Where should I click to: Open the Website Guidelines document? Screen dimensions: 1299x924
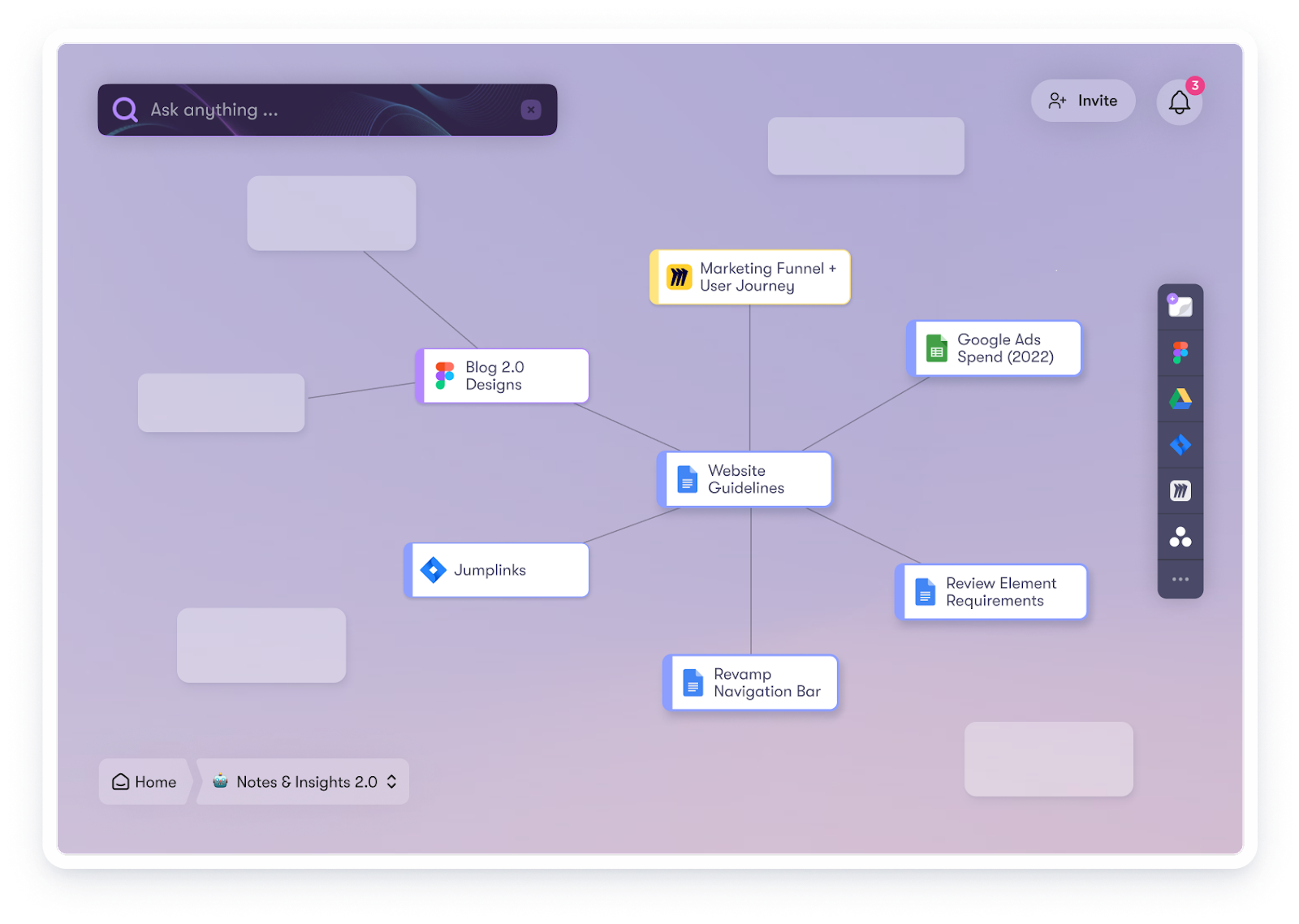744,479
